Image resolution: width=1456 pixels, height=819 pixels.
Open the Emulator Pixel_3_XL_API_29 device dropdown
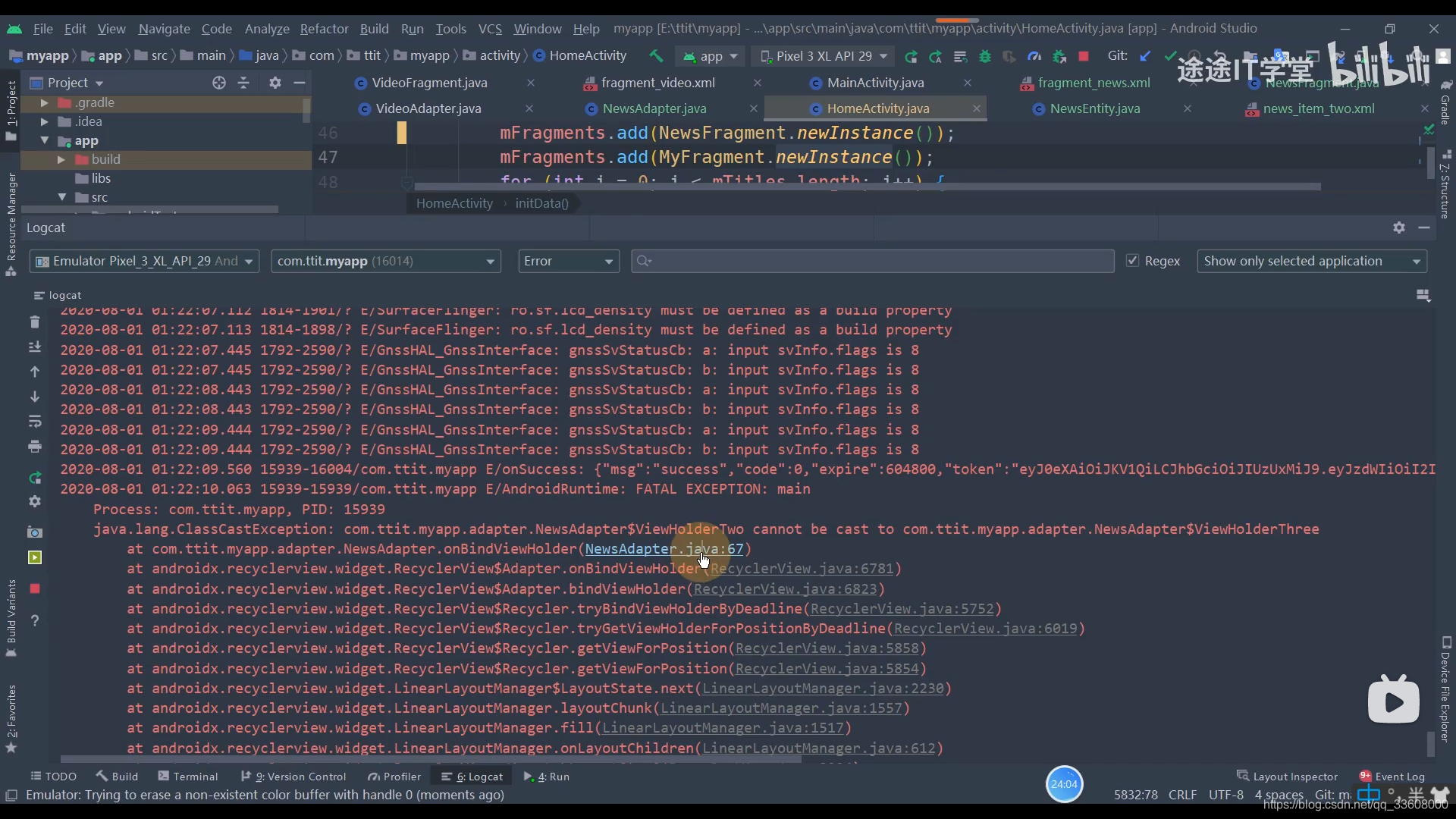pos(145,261)
